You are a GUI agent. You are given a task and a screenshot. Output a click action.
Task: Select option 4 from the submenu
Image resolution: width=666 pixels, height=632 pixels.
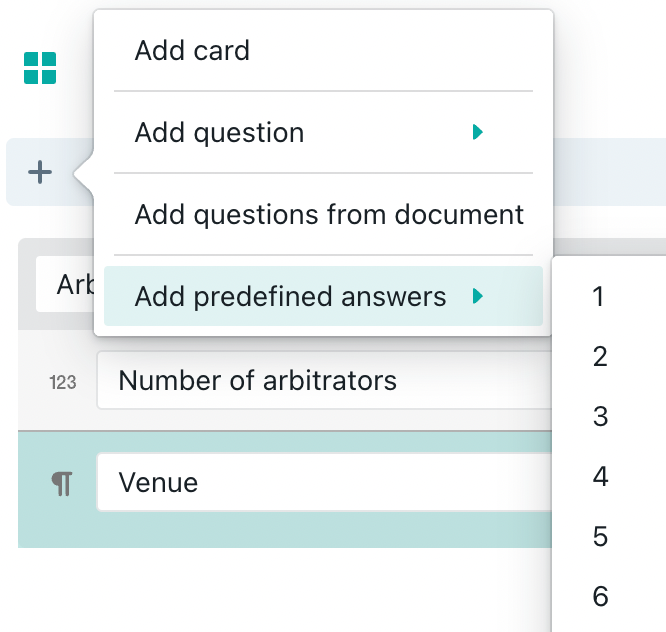coord(600,477)
